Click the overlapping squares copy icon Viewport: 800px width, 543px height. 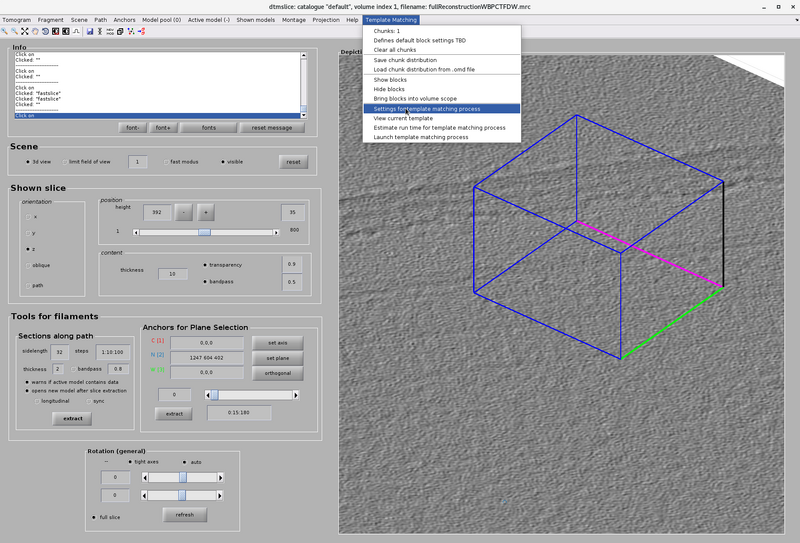pyautogui.click(x=120, y=32)
